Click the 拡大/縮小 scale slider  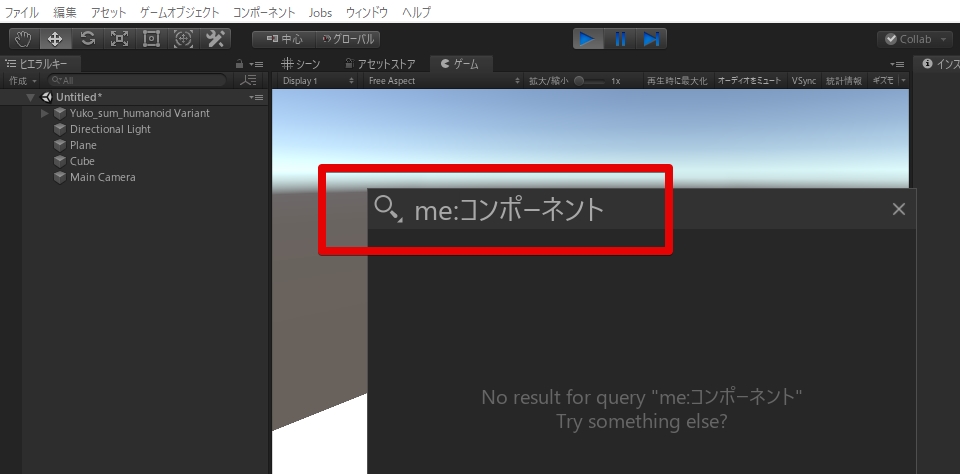coord(589,81)
